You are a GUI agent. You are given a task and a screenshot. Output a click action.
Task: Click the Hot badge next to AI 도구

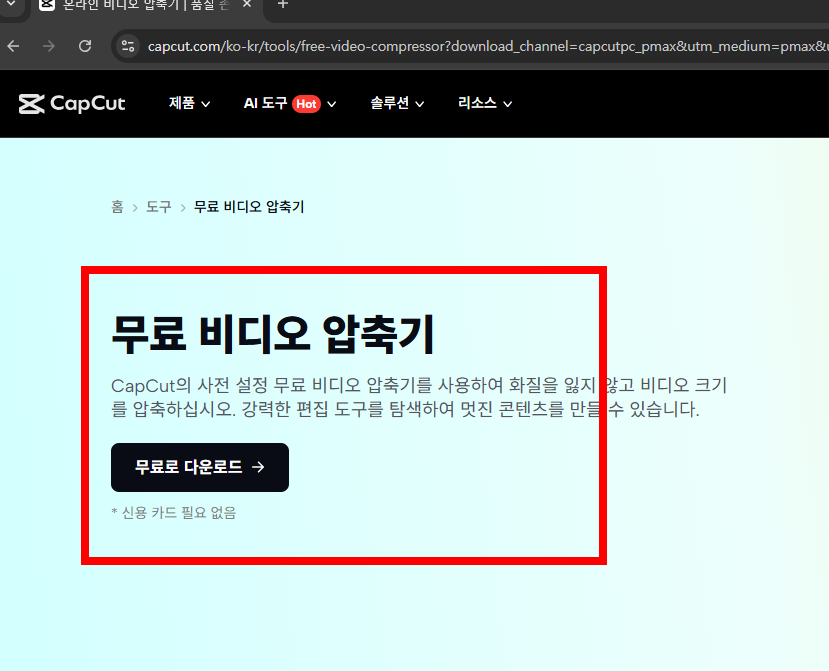(x=305, y=103)
